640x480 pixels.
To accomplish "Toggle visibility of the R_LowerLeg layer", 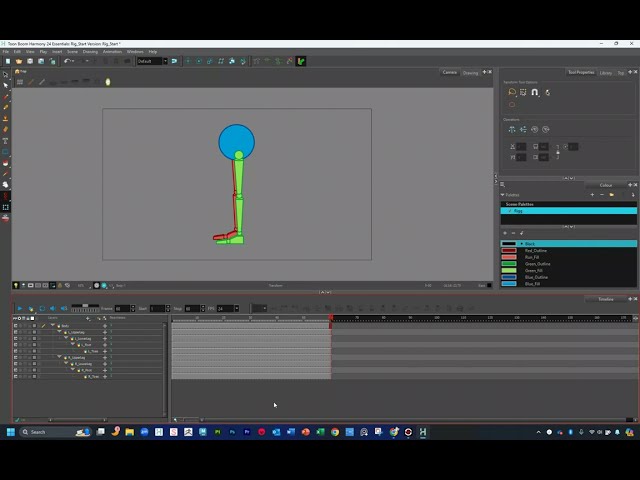I will 16,364.
